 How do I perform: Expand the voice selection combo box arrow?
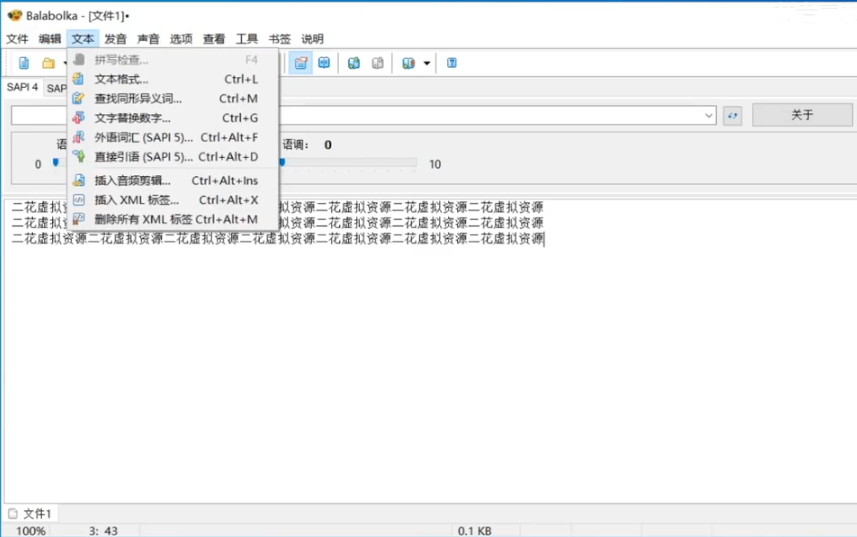[708, 115]
